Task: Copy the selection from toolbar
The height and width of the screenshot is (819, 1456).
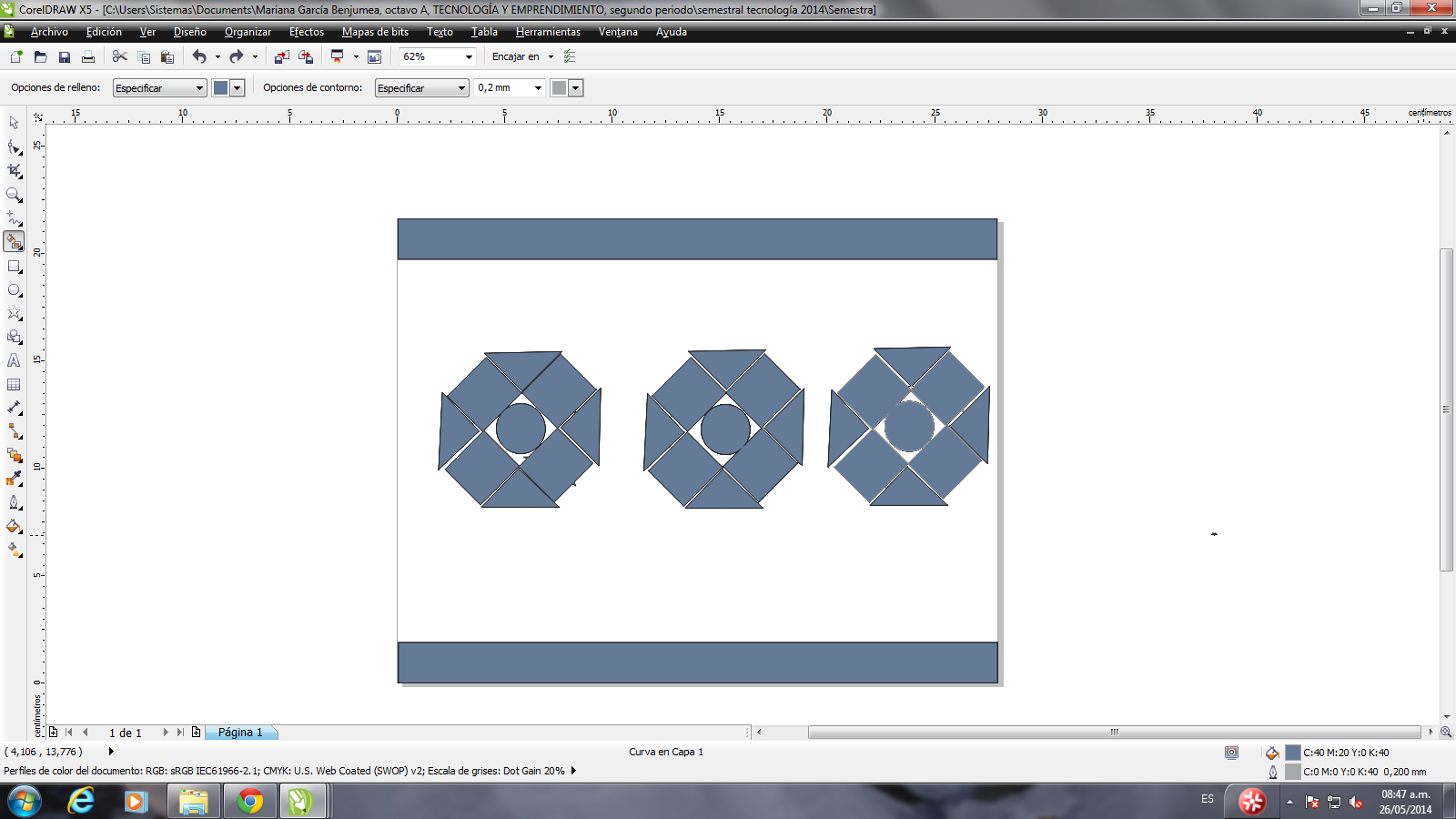Action: 143,56
